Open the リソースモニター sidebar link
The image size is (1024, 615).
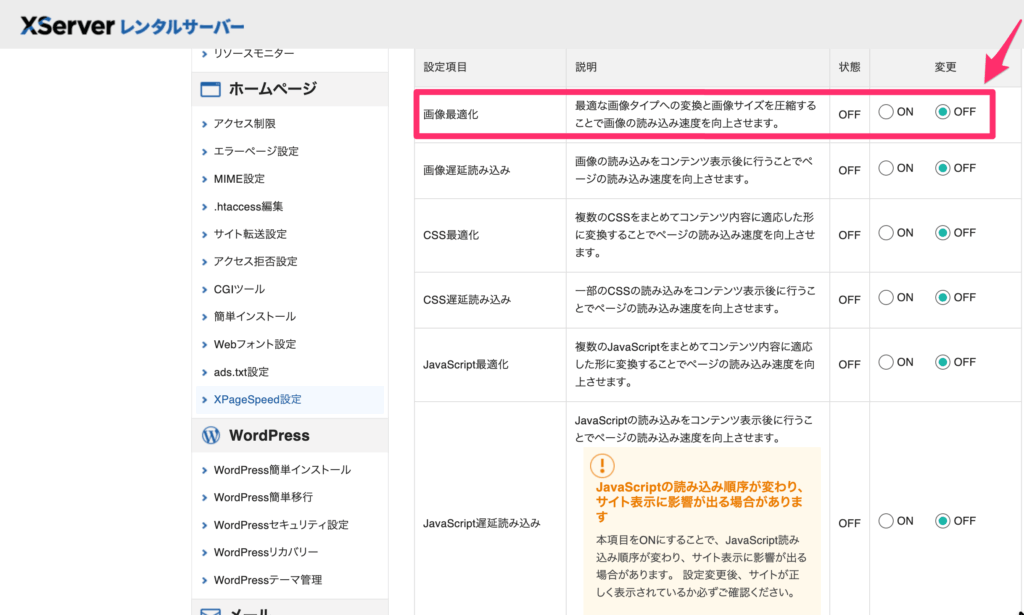(x=254, y=53)
